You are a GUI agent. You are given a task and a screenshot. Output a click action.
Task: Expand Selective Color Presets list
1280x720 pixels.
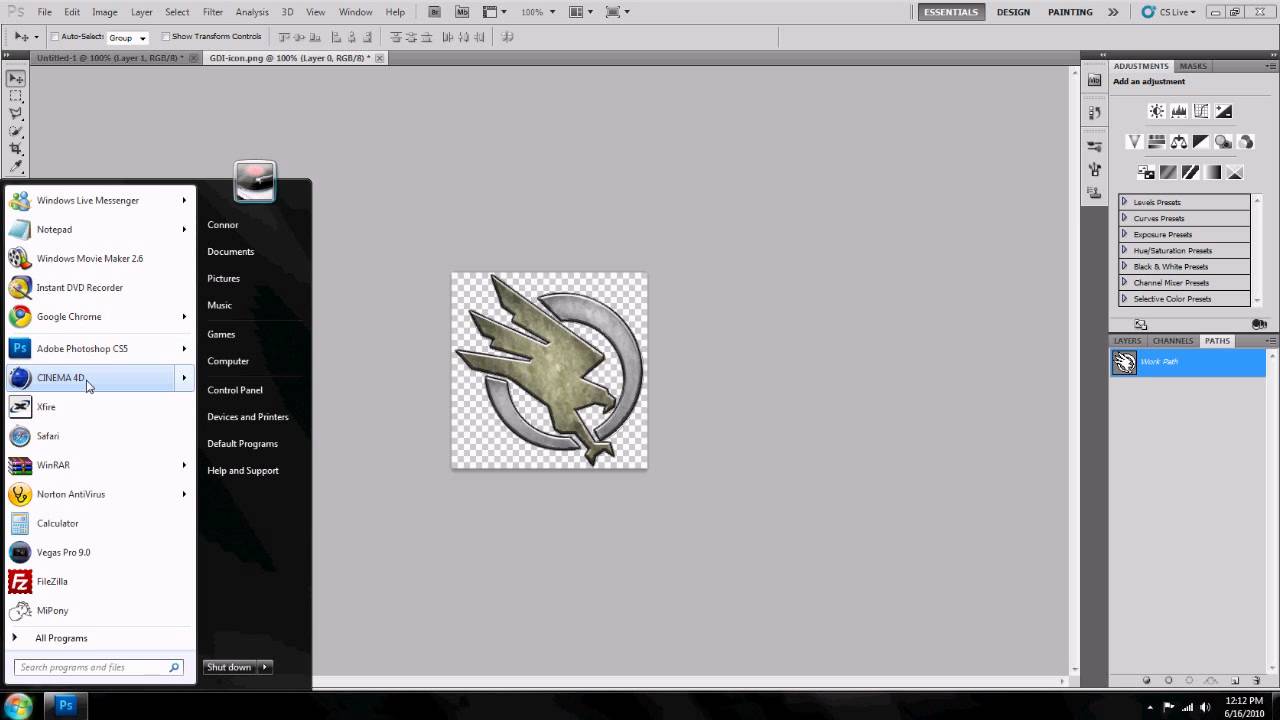tap(1124, 298)
